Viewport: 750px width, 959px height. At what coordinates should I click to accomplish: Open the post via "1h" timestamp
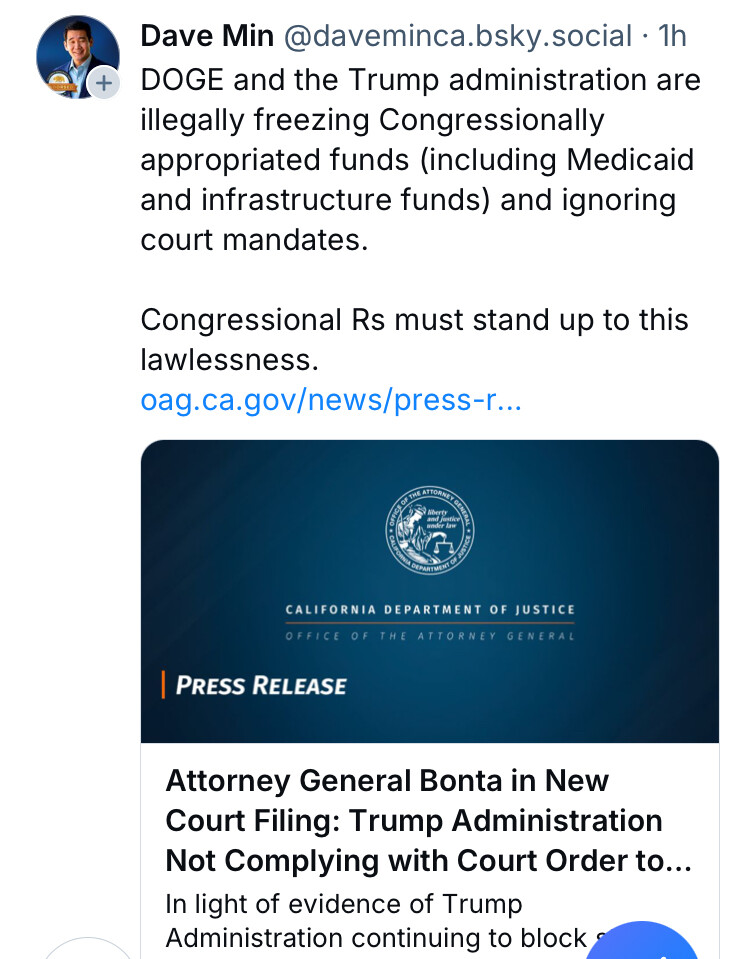[x=673, y=37]
